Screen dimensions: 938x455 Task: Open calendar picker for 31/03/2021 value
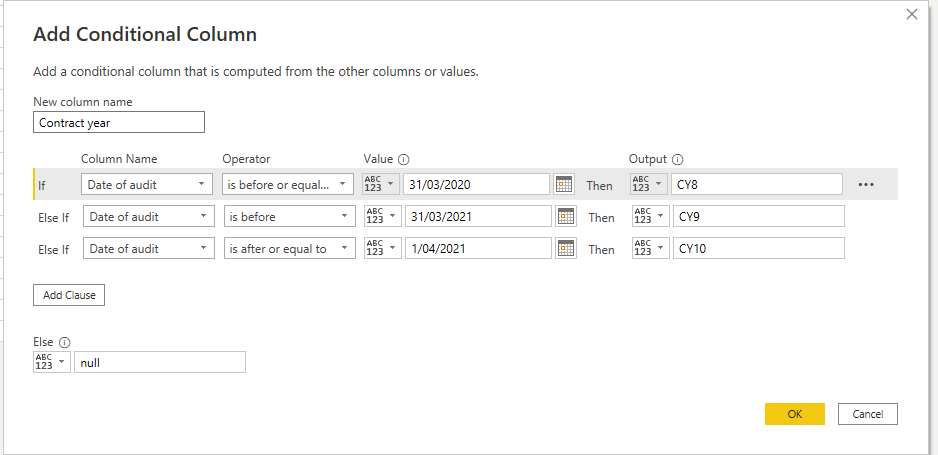566,216
